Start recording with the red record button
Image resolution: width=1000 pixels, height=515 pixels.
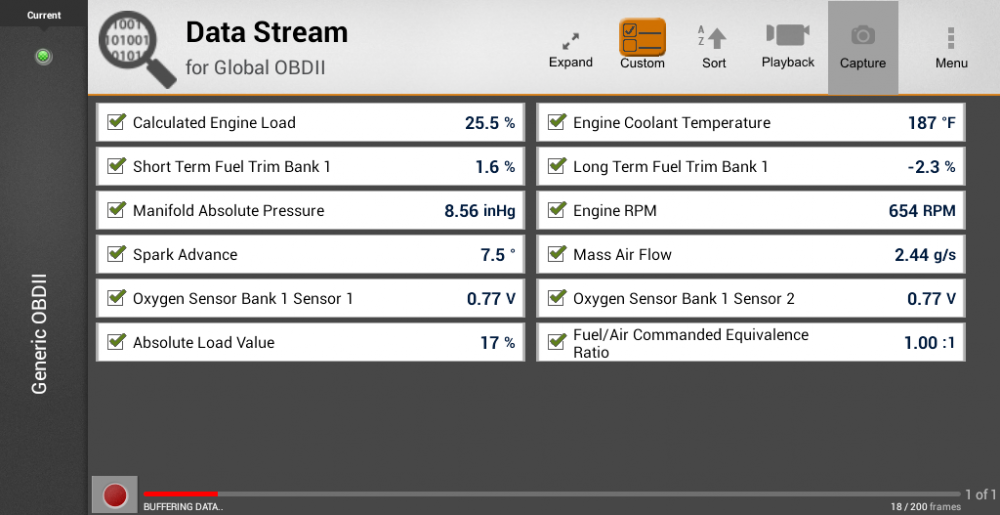click(115, 495)
